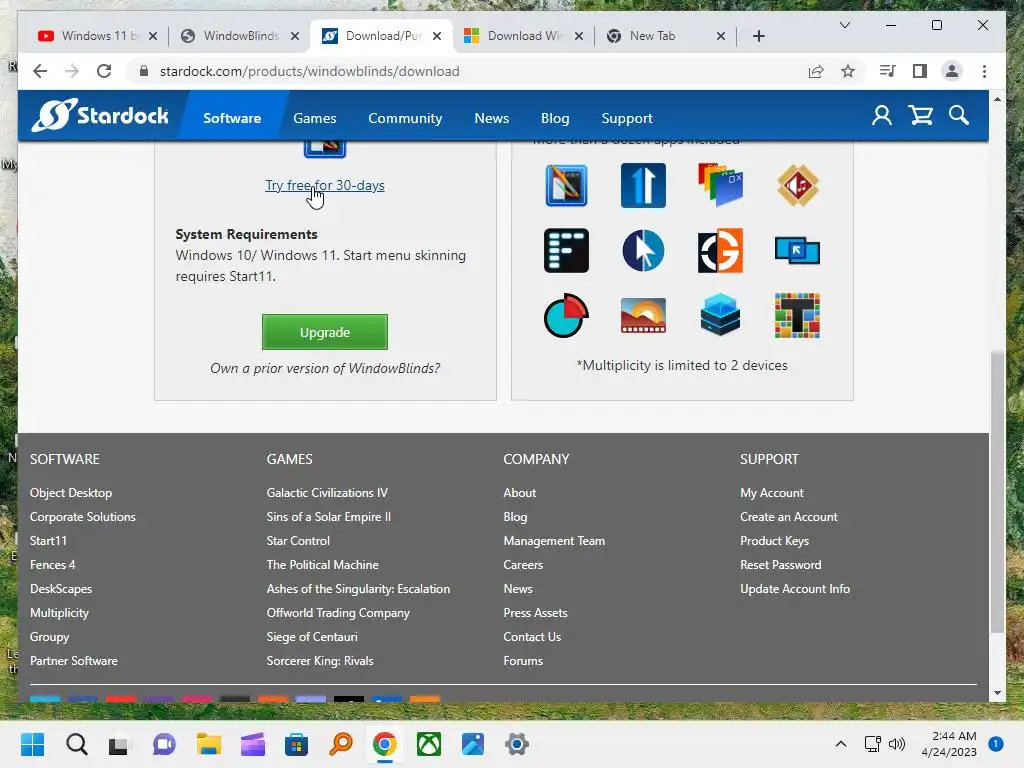Click the red diamond music note icon
Image resolution: width=1024 pixels, height=768 pixels.
797,185
